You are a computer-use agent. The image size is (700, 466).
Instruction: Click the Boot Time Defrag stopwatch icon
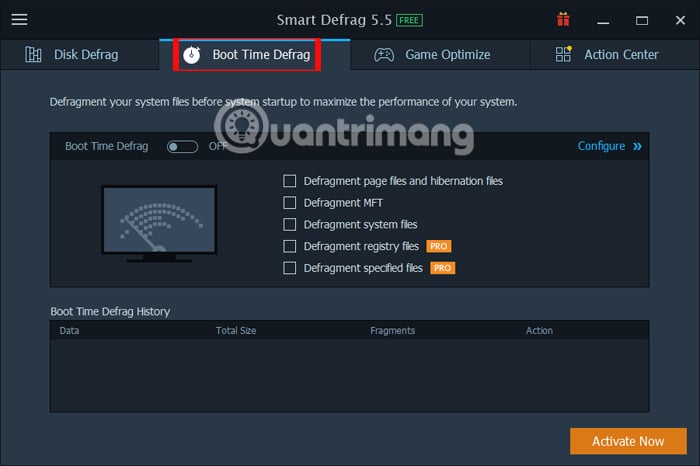pos(192,55)
